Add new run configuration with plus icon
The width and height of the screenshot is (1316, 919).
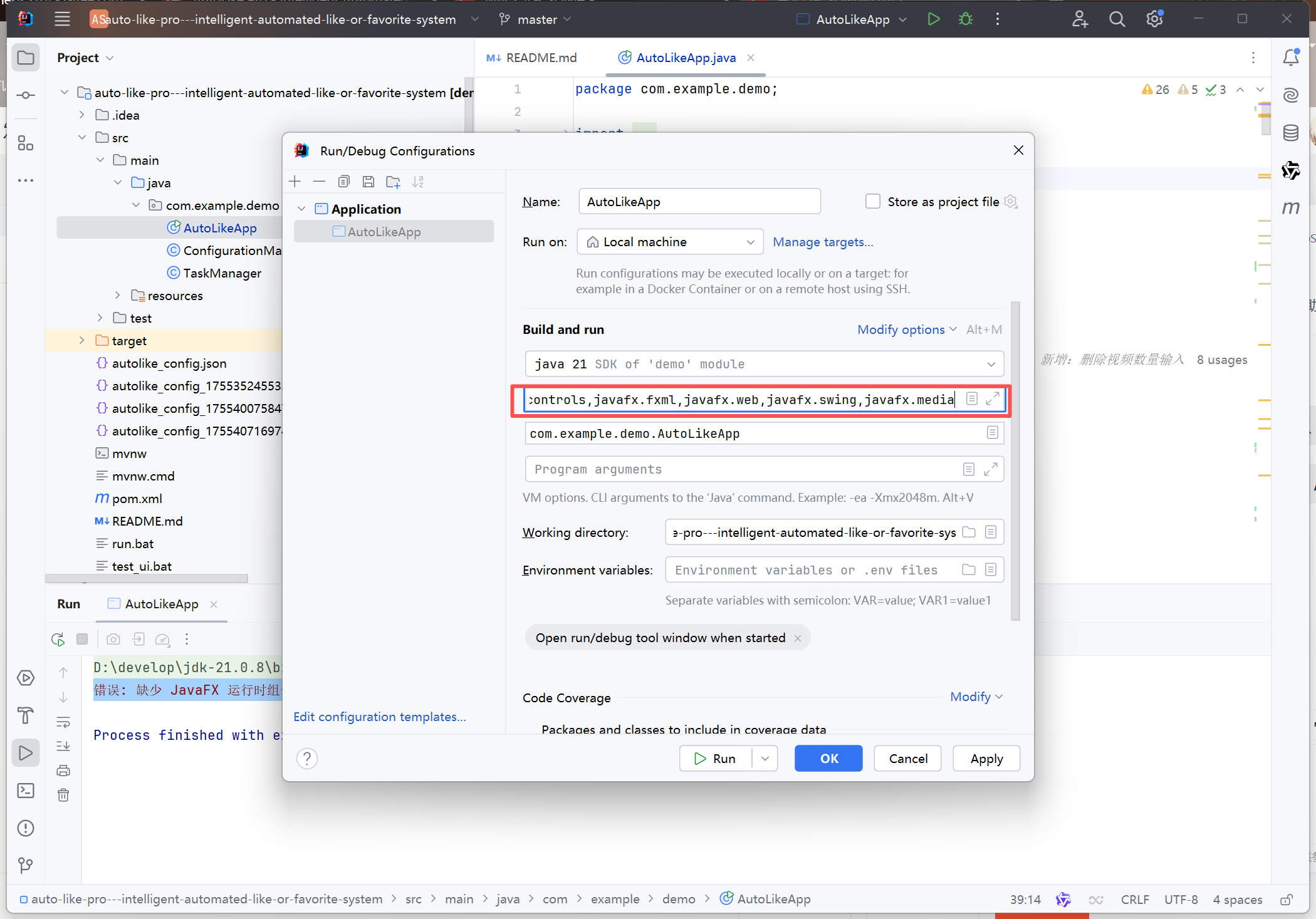click(295, 182)
